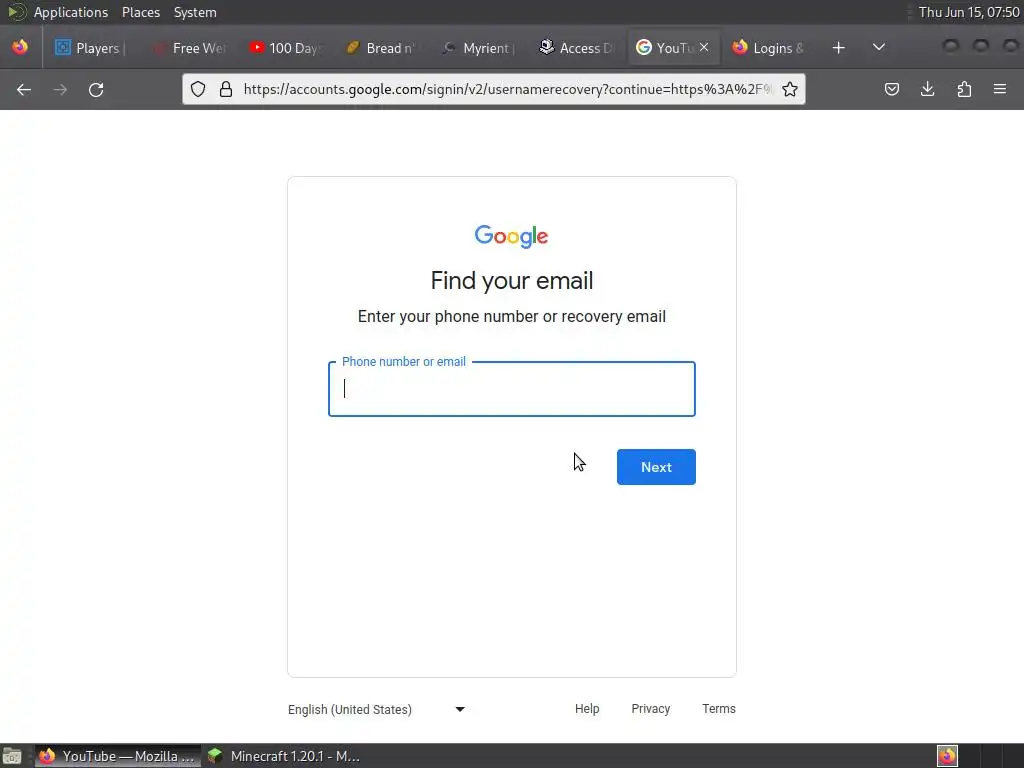This screenshot has width=1024, height=768.
Task: Open the Privacy link
Action: click(x=650, y=709)
